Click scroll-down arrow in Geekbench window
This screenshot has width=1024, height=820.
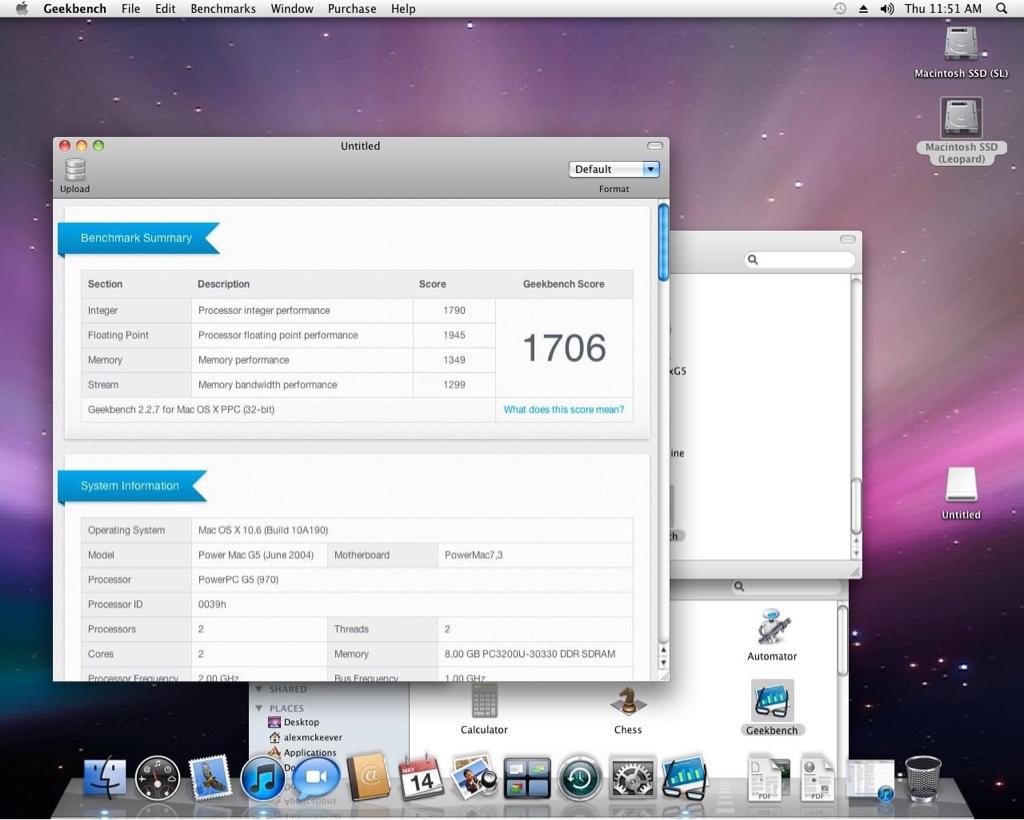pyautogui.click(x=664, y=663)
